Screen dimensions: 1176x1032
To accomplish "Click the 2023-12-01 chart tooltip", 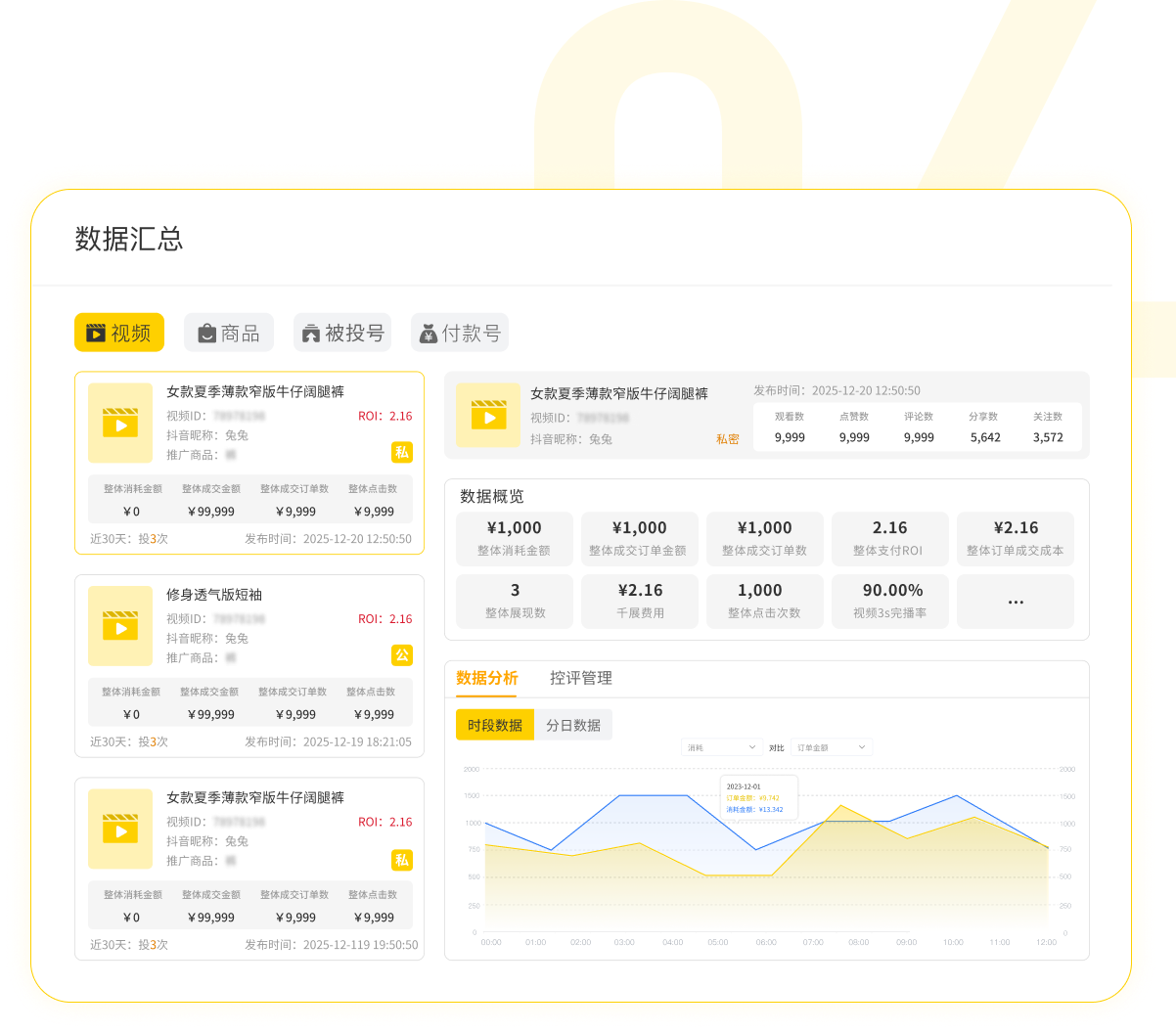I will pos(758,798).
